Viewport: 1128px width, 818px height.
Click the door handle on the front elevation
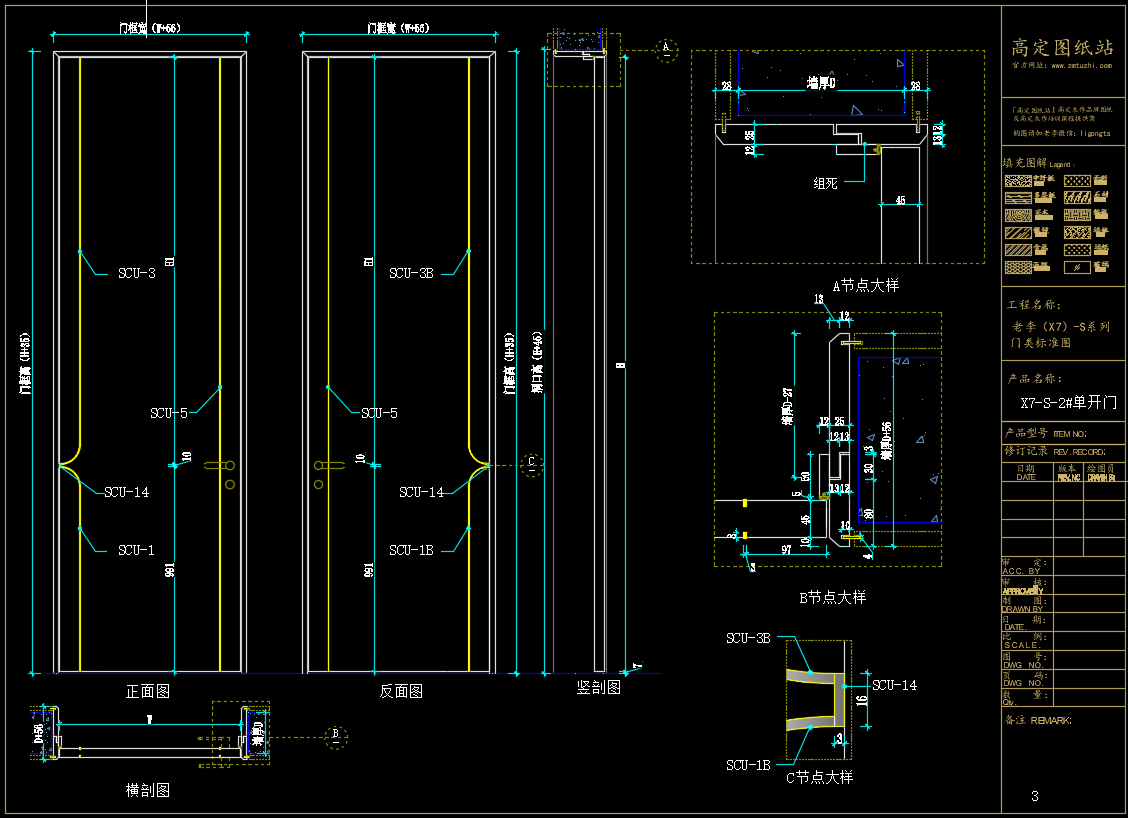click(219, 465)
